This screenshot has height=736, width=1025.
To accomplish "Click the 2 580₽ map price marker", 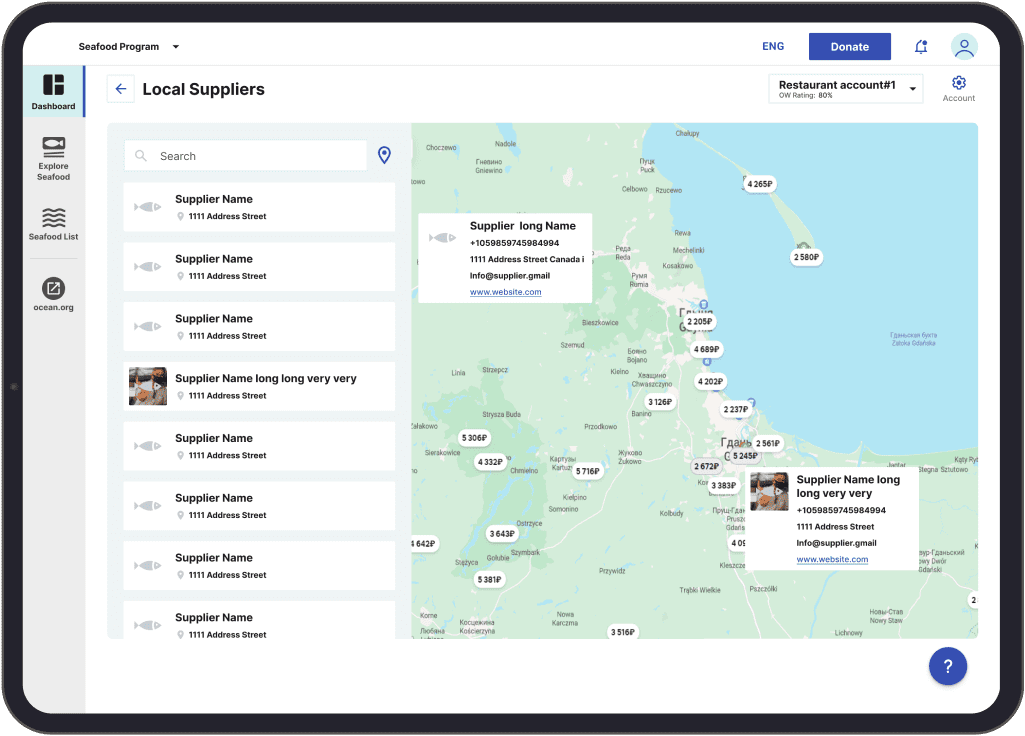I will [806, 257].
